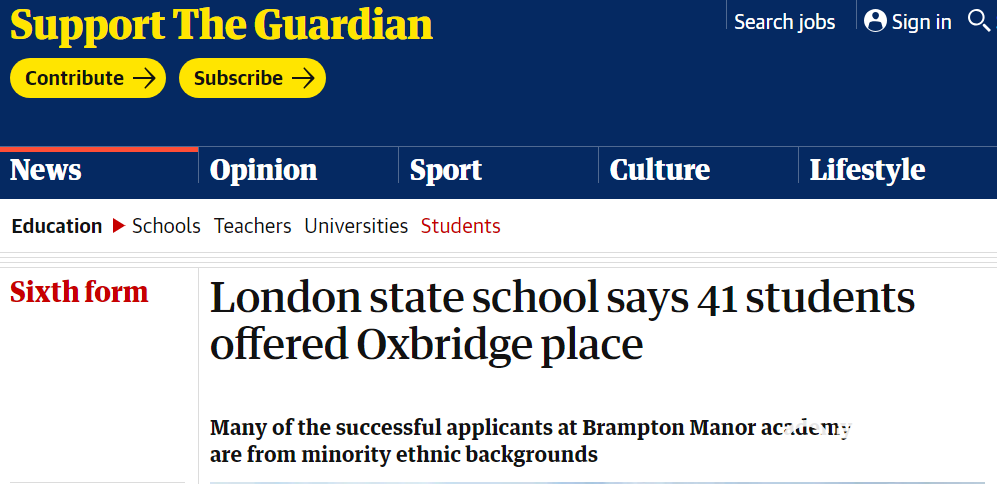The height and width of the screenshot is (484, 997).
Task: Click the Sixth form topic label
Action: (79, 292)
